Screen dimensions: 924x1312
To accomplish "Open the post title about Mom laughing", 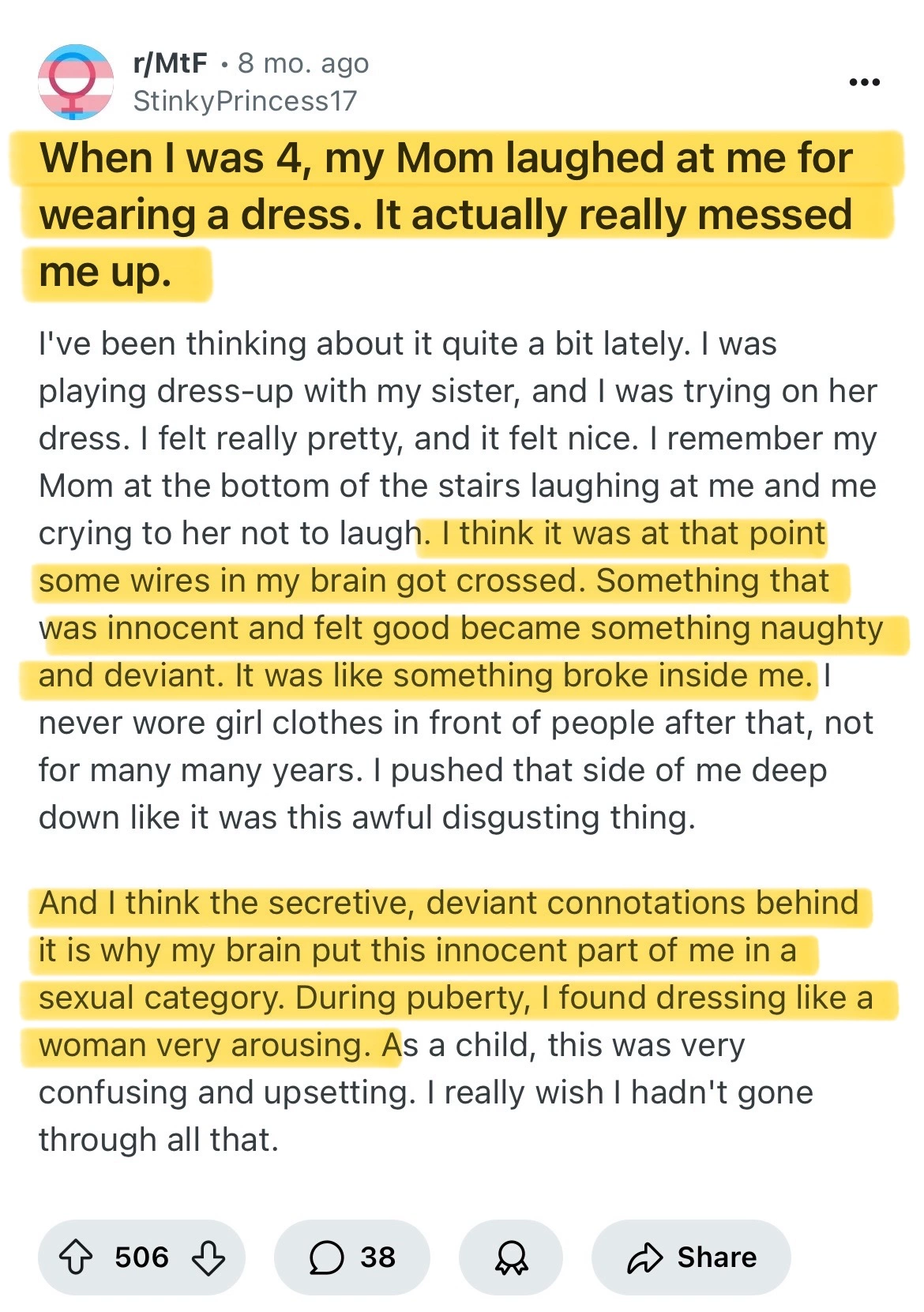I will pyautogui.click(x=446, y=215).
